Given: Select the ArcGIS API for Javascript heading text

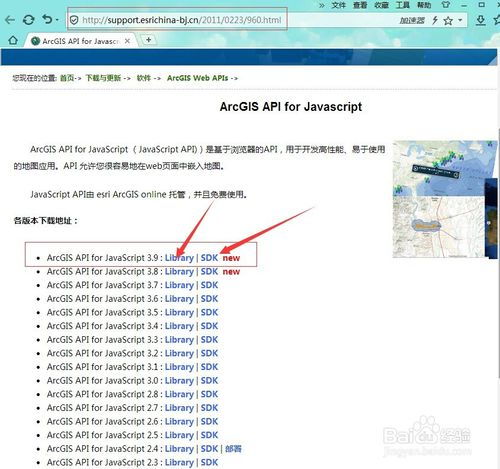Looking at the screenshot, I should pyautogui.click(x=291, y=107).
